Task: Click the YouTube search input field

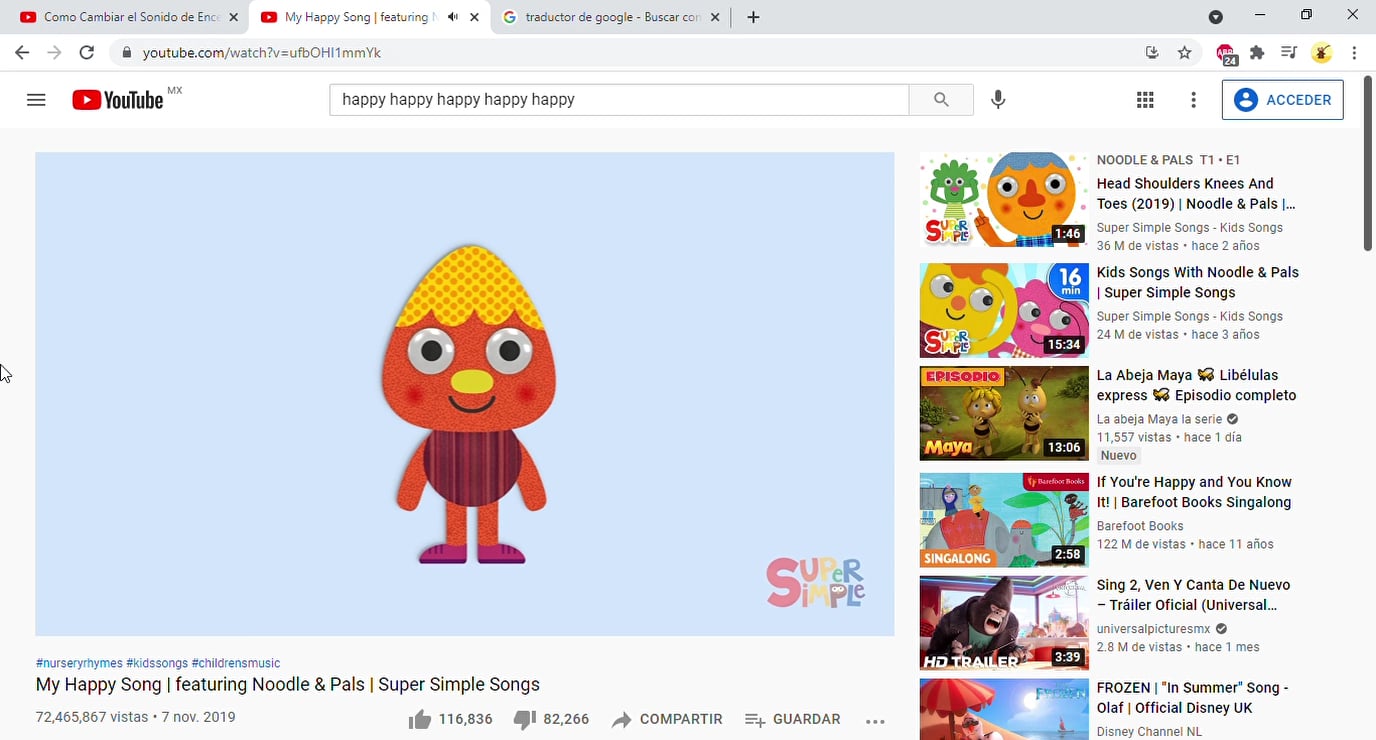Action: (619, 100)
